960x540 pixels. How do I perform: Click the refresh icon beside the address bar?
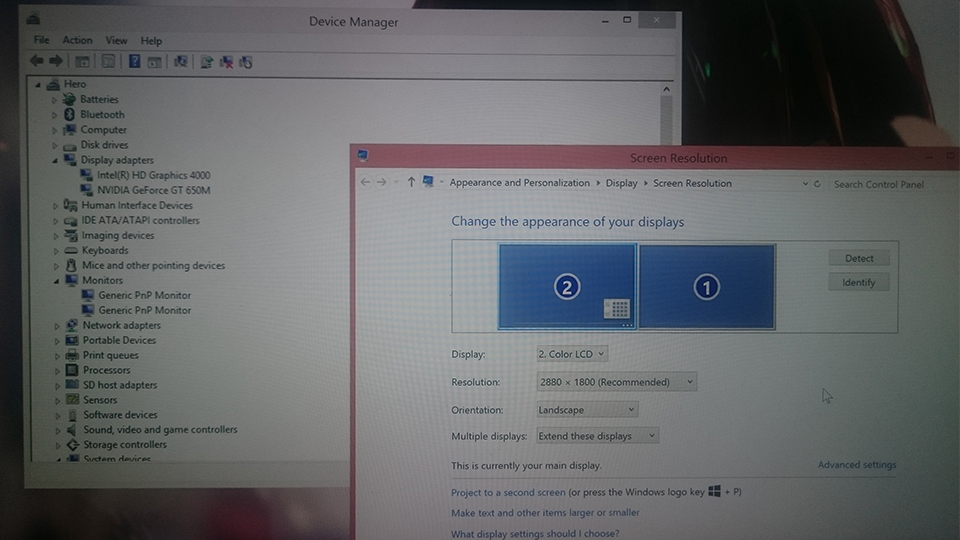[817, 184]
